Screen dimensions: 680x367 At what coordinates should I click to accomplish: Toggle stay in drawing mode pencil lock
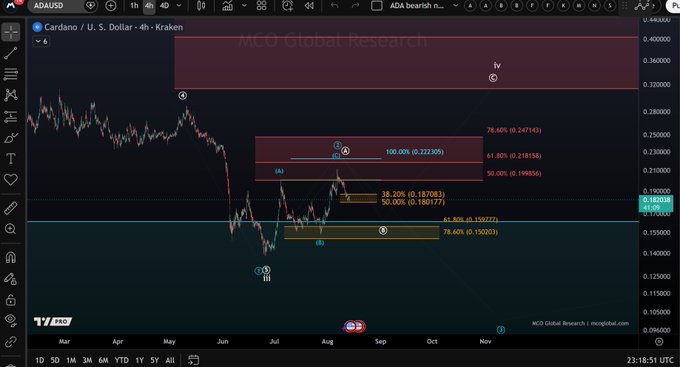coord(11,279)
